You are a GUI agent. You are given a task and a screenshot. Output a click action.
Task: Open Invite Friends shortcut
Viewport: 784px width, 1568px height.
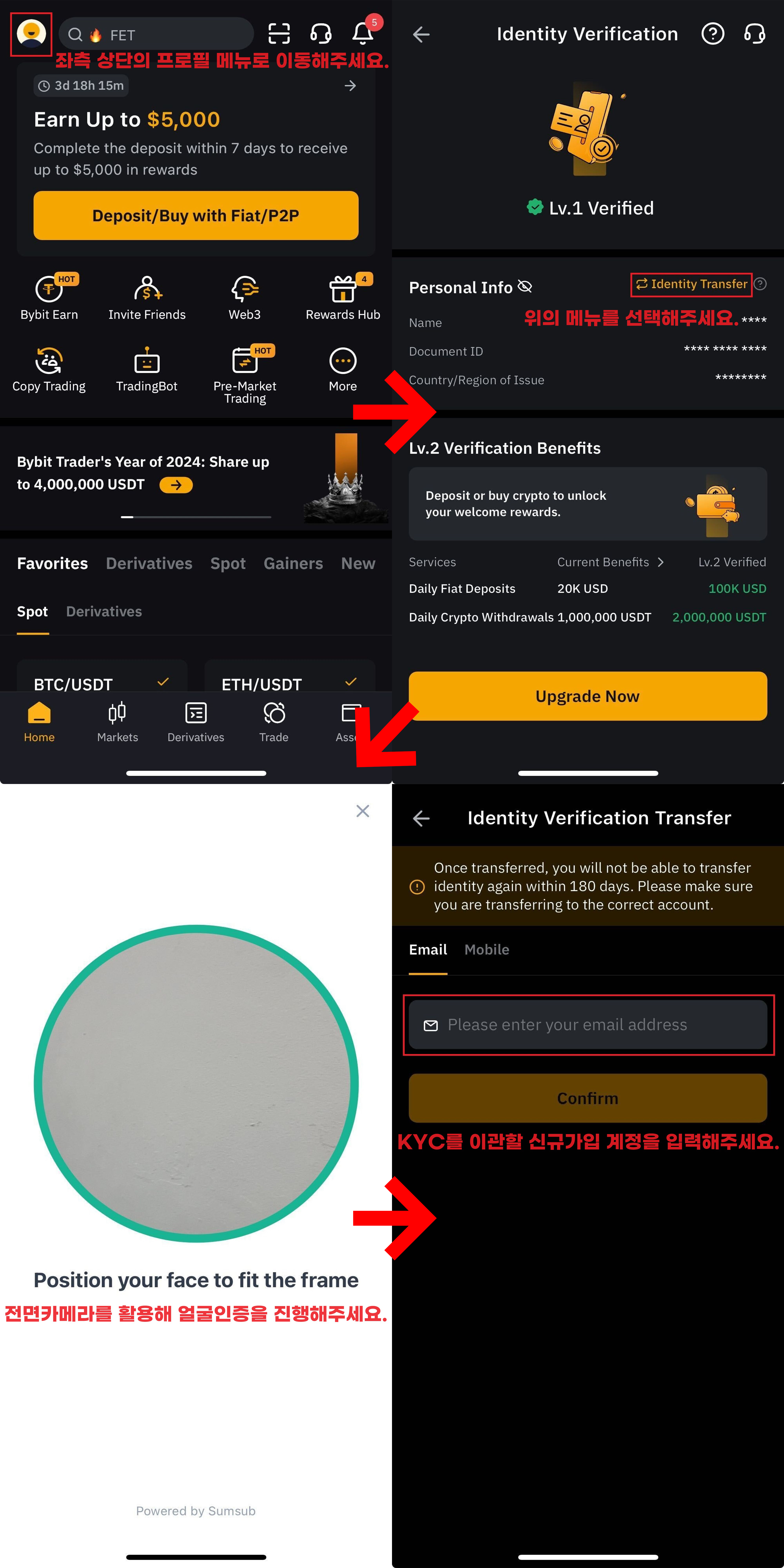tap(147, 297)
